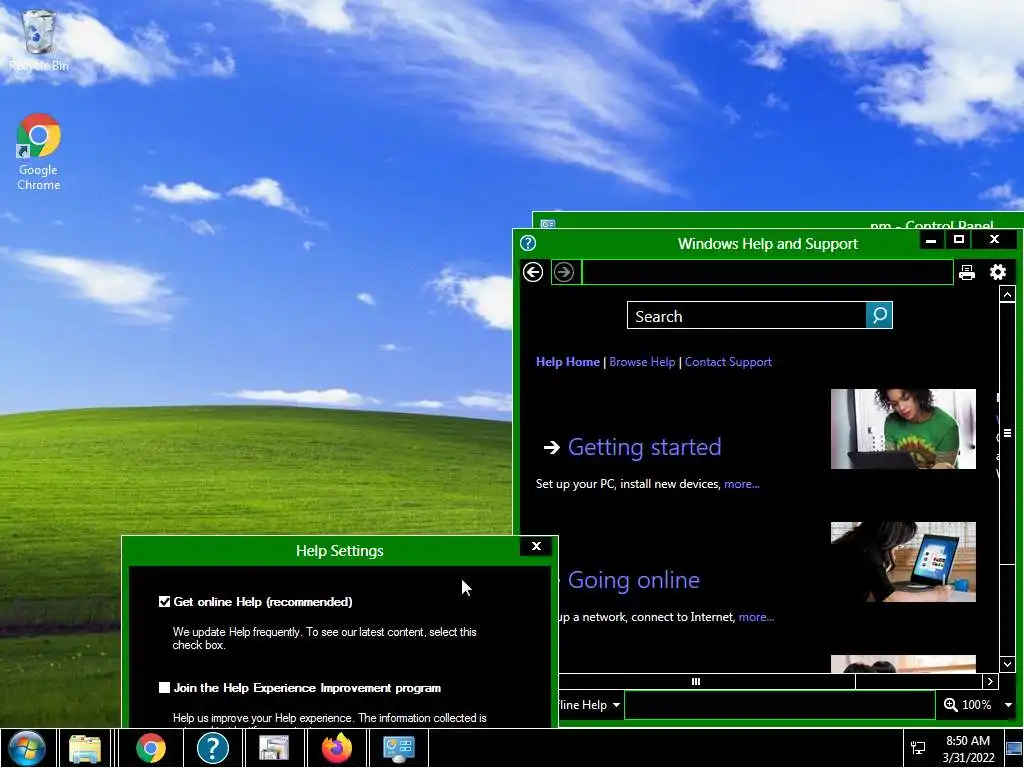Viewport: 1024px width, 768px height.
Task: Click the zoom magnifier icon in the status bar
Action: pos(951,705)
